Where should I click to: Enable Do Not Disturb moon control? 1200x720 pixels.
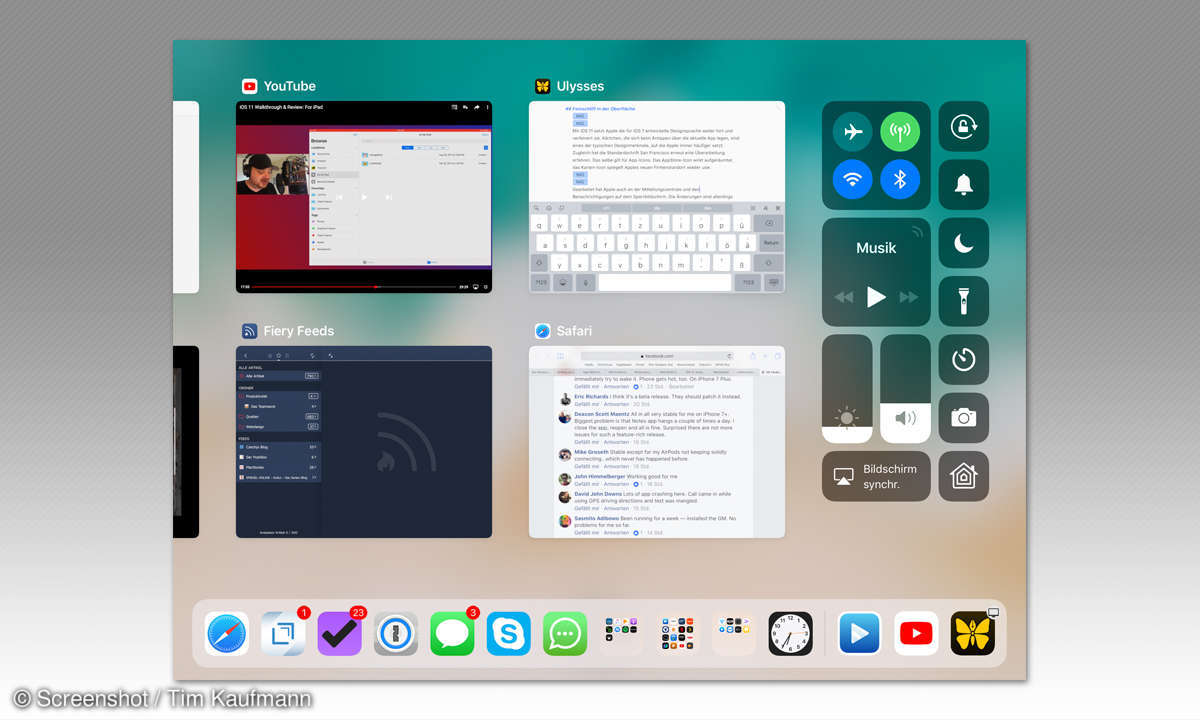(964, 243)
